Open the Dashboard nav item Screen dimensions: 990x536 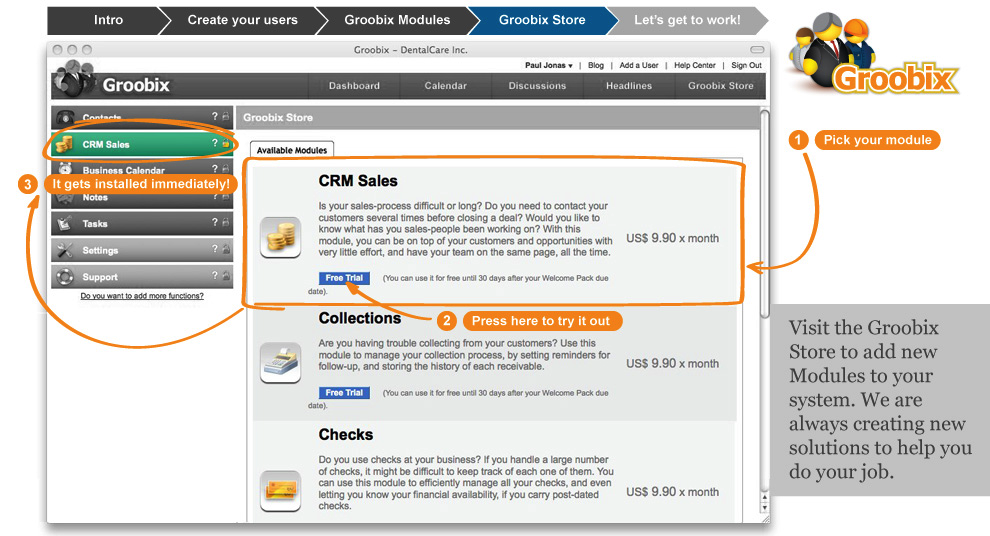tap(354, 86)
